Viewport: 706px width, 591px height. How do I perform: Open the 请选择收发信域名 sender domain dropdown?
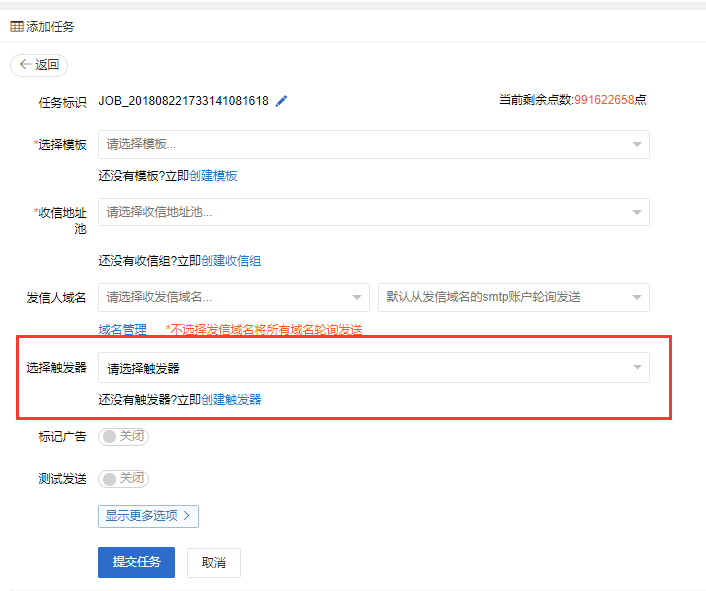click(x=233, y=297)
